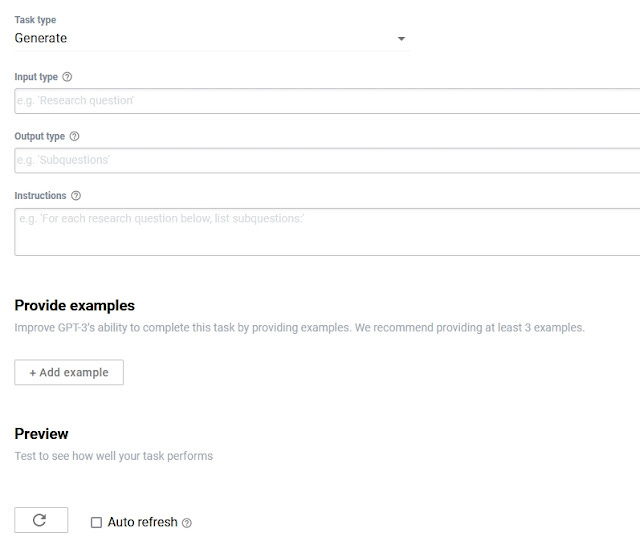This screenshot has width=640, height=549.
Task: Show help for Input type
Action: (x=67, y=77)
